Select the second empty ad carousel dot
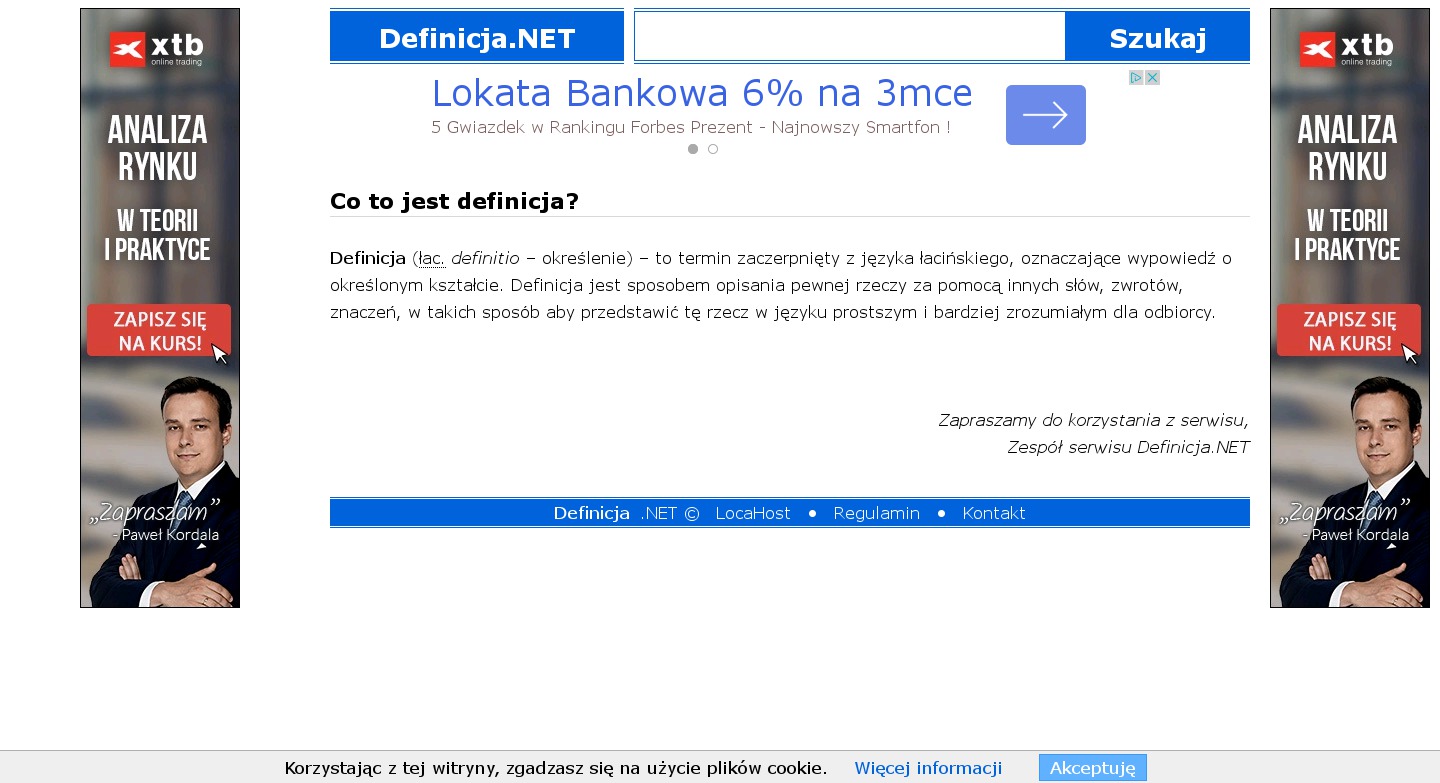The height and width of the screenshot is (783, 1440). point(713,149)
